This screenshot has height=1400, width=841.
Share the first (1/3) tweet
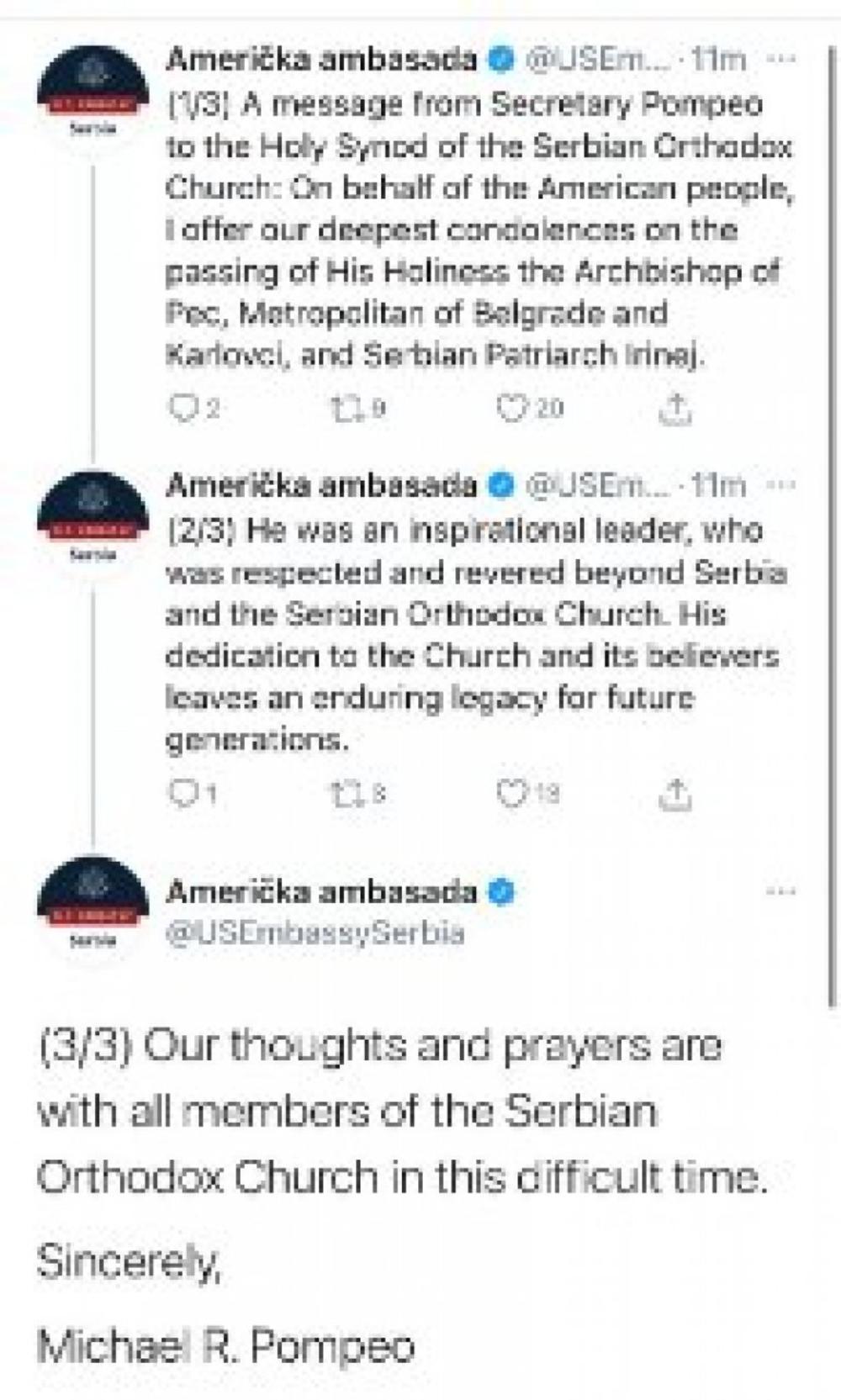(x=674, y=409)
